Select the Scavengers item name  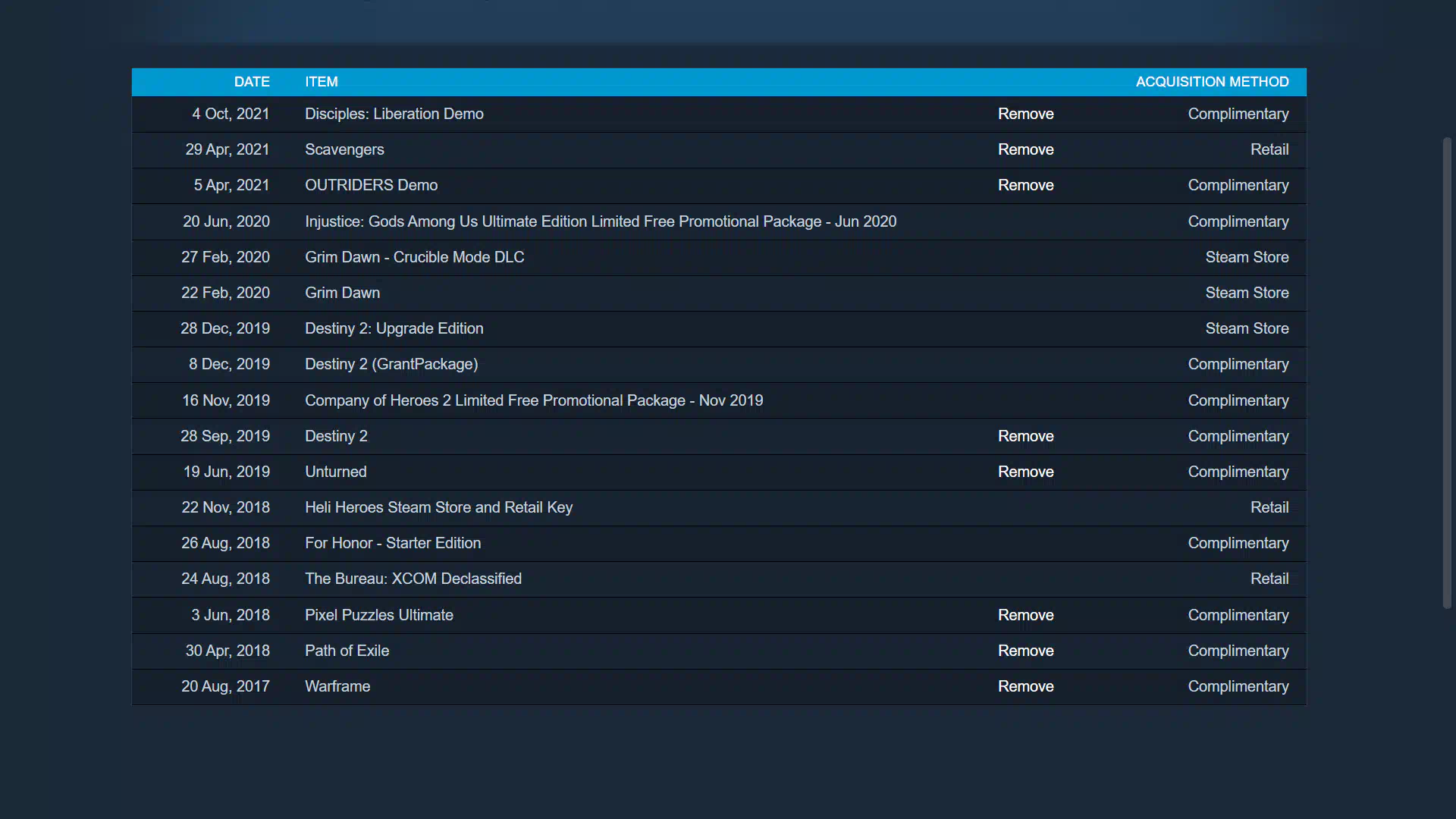pyautogui.click(x=344, y=149)
